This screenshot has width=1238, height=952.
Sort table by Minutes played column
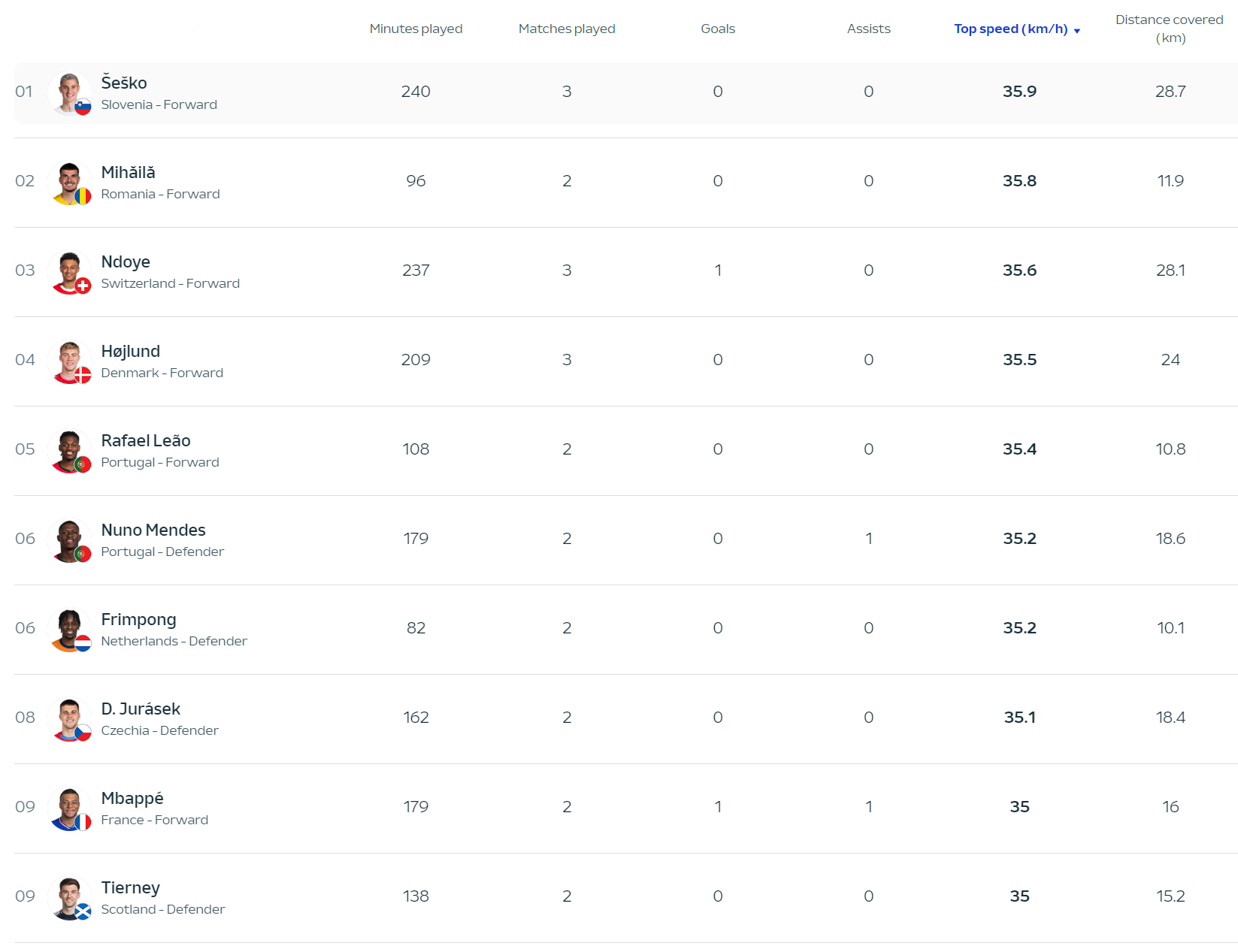[x=416, y=29]
